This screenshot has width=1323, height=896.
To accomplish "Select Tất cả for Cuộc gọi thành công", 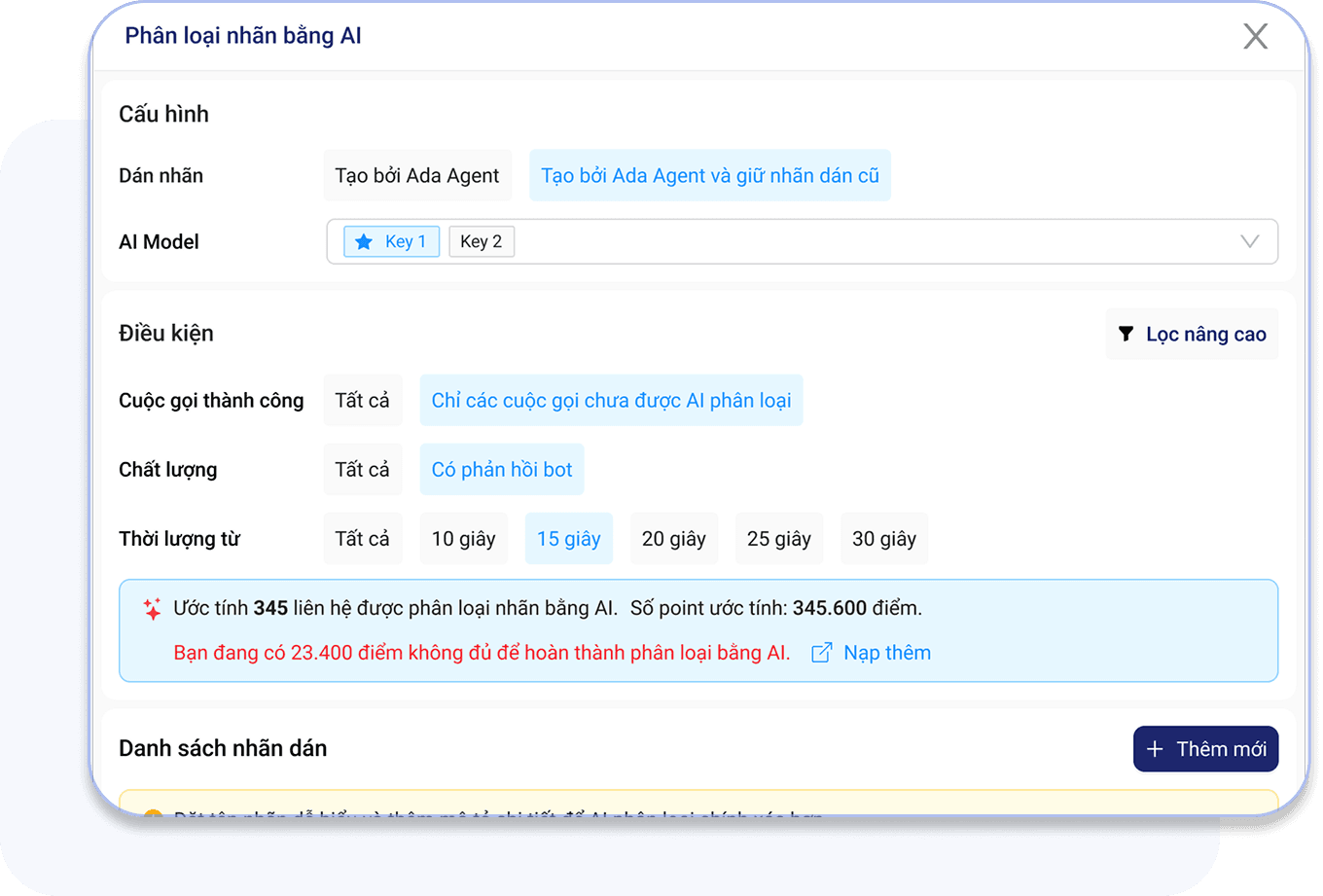I will coord(362,401).
